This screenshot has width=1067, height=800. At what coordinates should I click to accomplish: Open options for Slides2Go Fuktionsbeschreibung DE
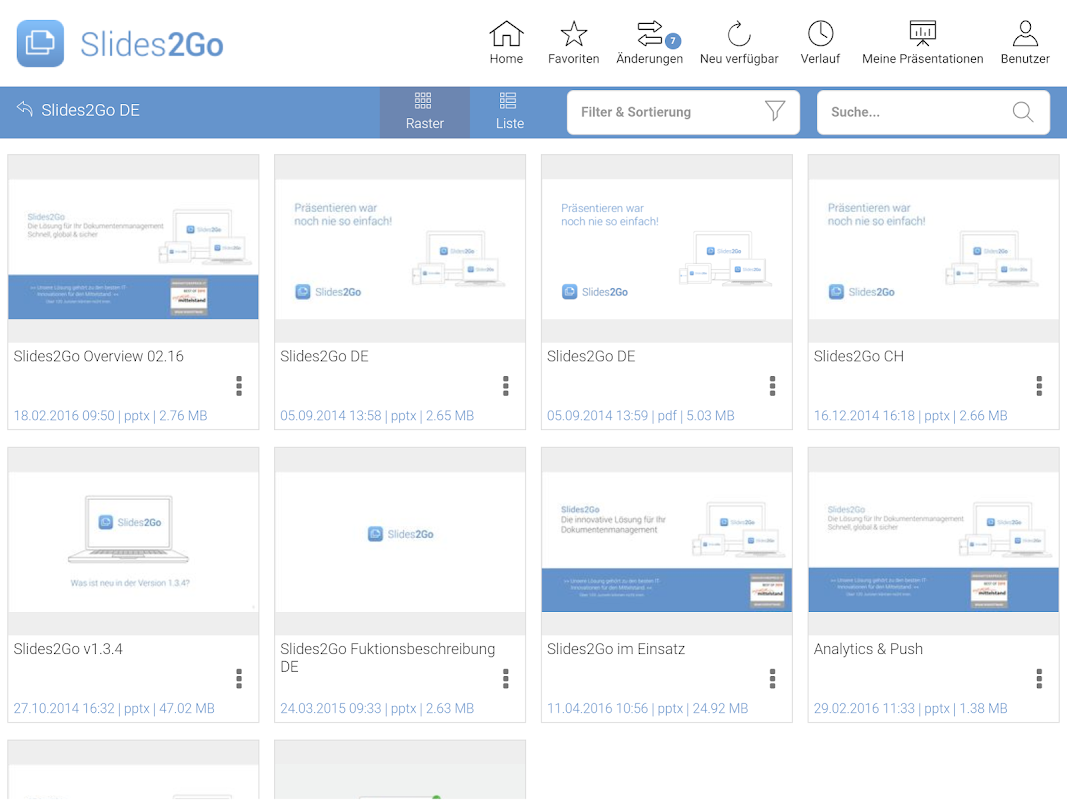tap(506, 678)
